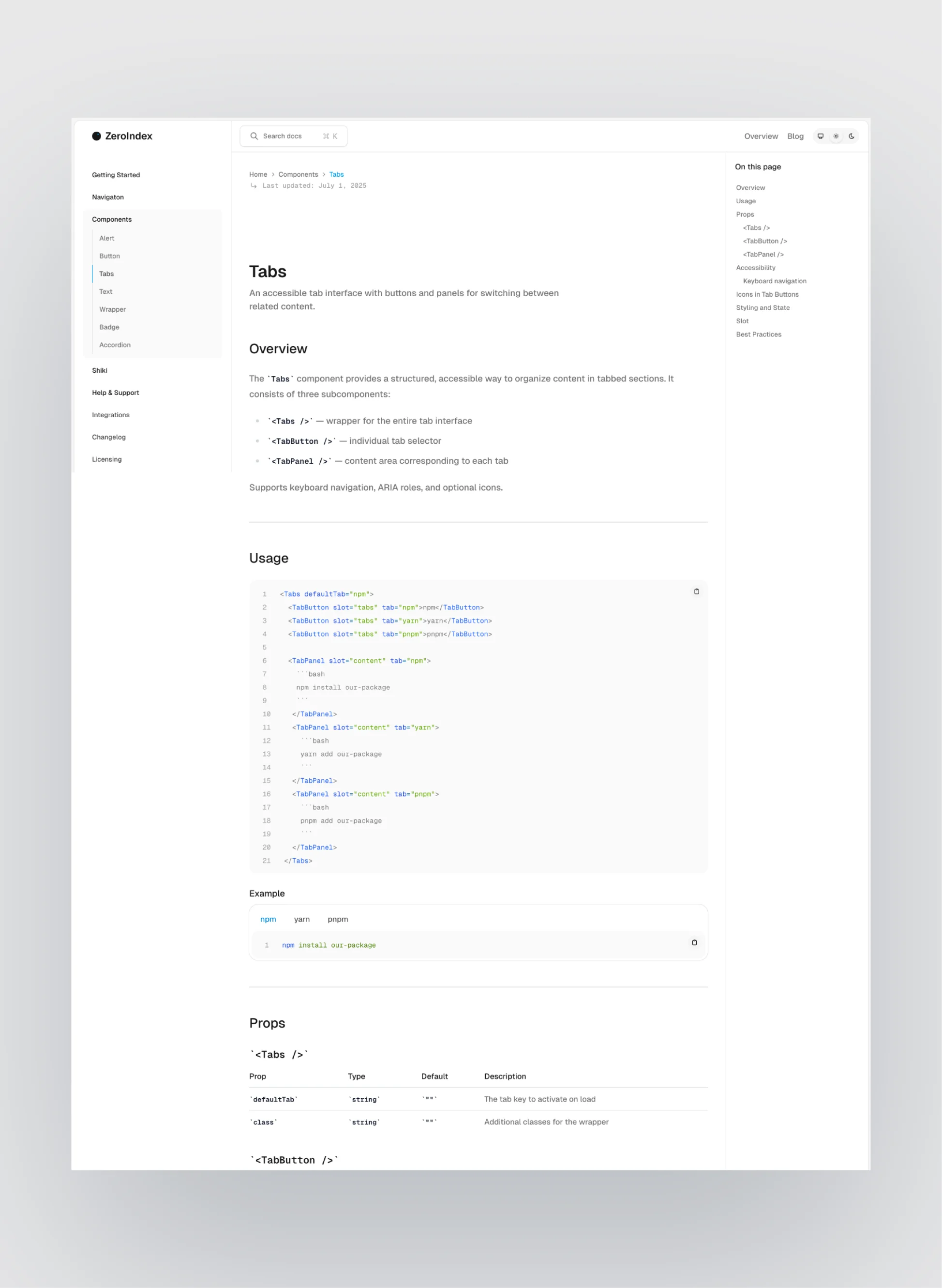The height and width of the screenshot is (1288, 942).
Task: Copy the Usage code block to clipboard
Action: tap(697, 591)
